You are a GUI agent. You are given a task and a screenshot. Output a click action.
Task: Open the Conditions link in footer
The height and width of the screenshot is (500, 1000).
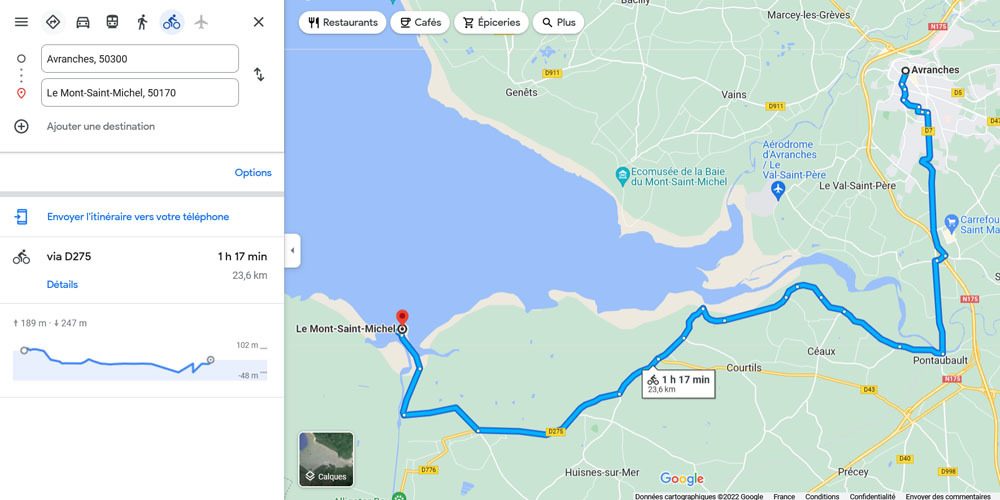[822, 496]
